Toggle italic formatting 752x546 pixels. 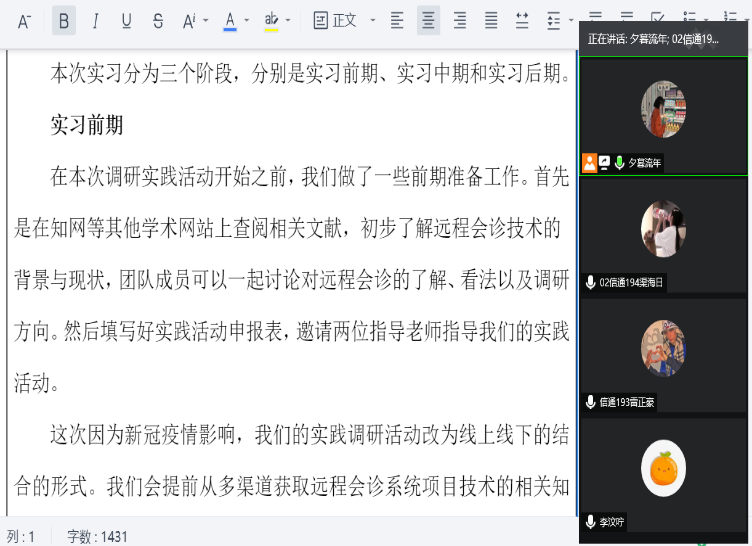click(x=95, y=20)
